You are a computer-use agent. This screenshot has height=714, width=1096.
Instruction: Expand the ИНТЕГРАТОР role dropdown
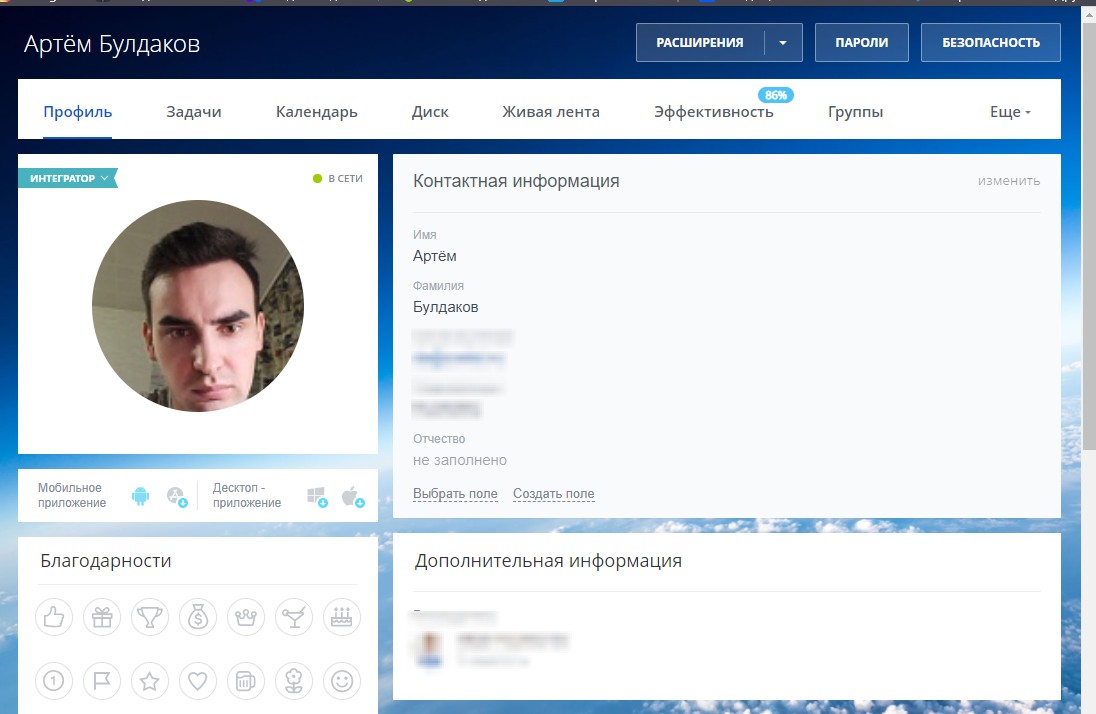pyautogui.click(x=68, y=178)
